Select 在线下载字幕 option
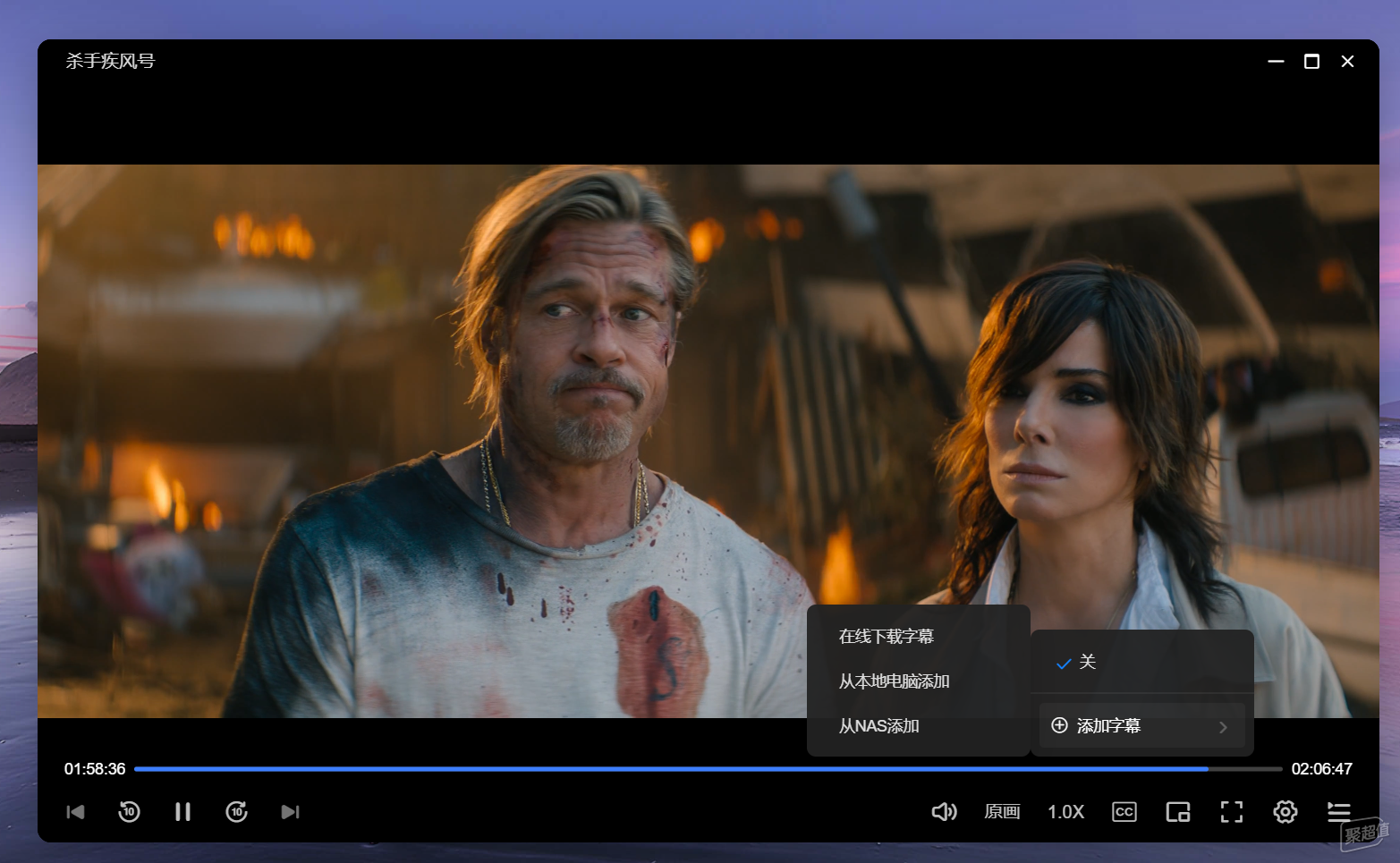 click(x=887, y=637)
